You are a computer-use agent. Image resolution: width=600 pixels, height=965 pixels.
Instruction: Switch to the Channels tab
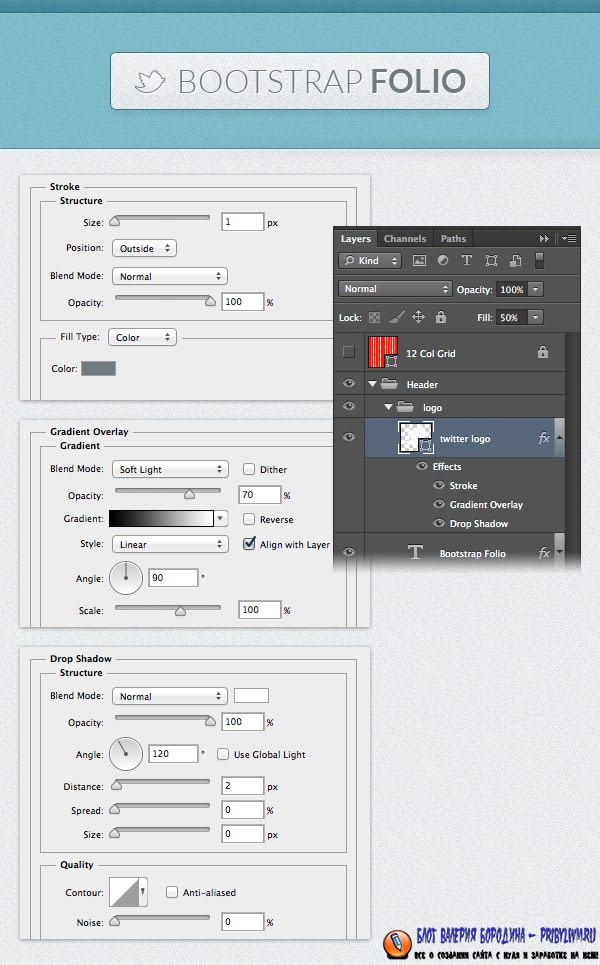point(404,238)
